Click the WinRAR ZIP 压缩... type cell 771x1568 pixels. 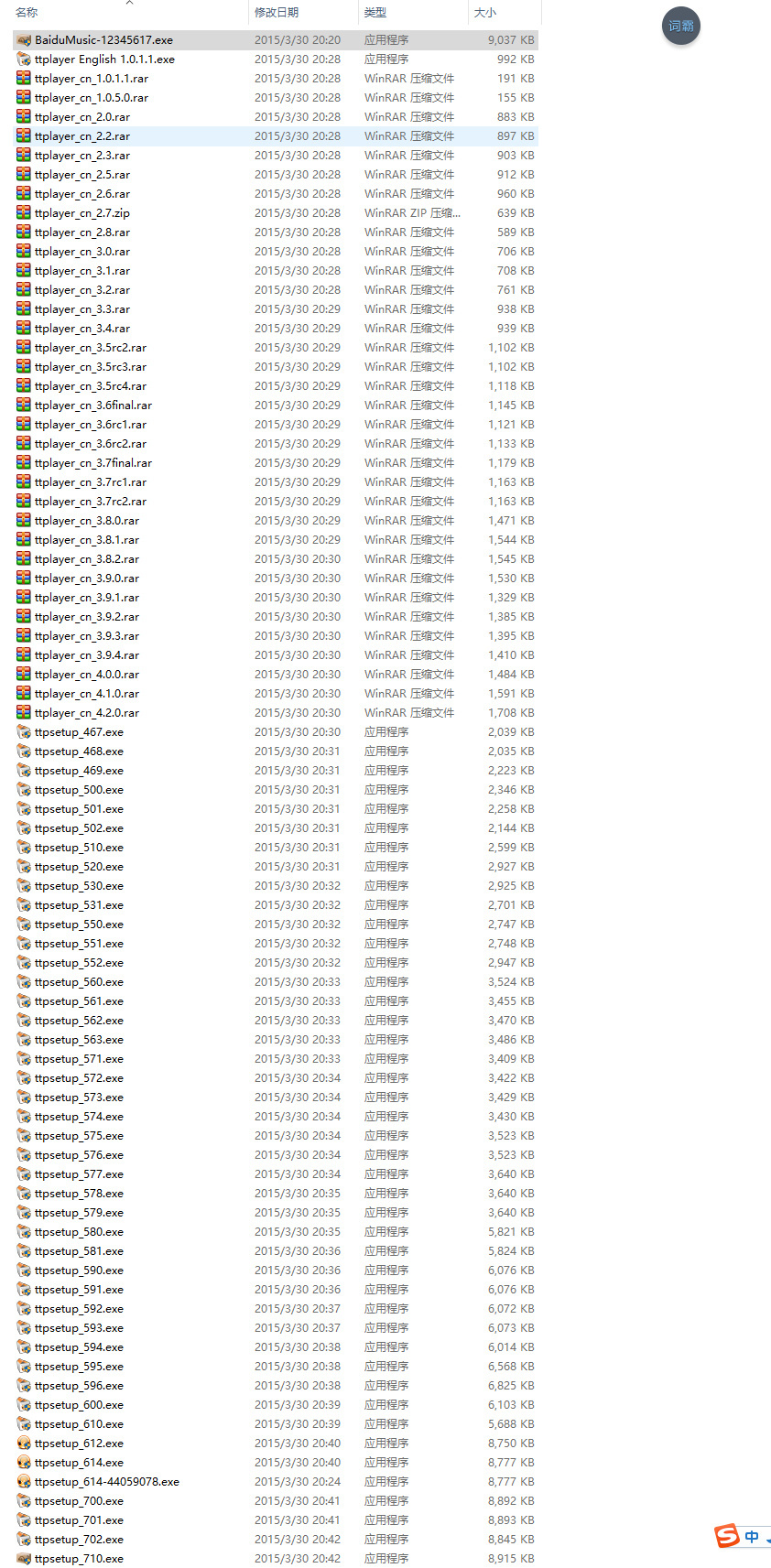(x=412, y=213)
